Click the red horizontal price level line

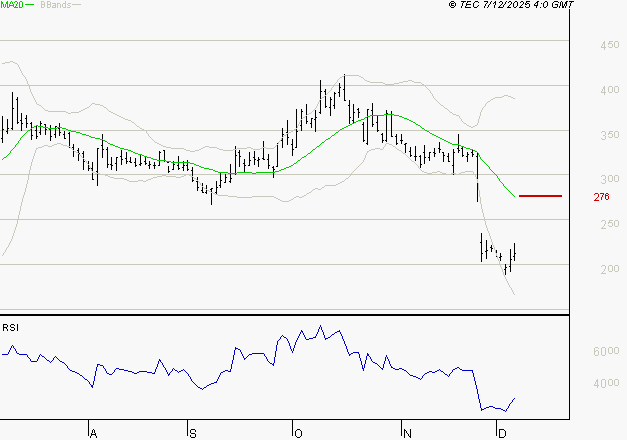(540, 196)
